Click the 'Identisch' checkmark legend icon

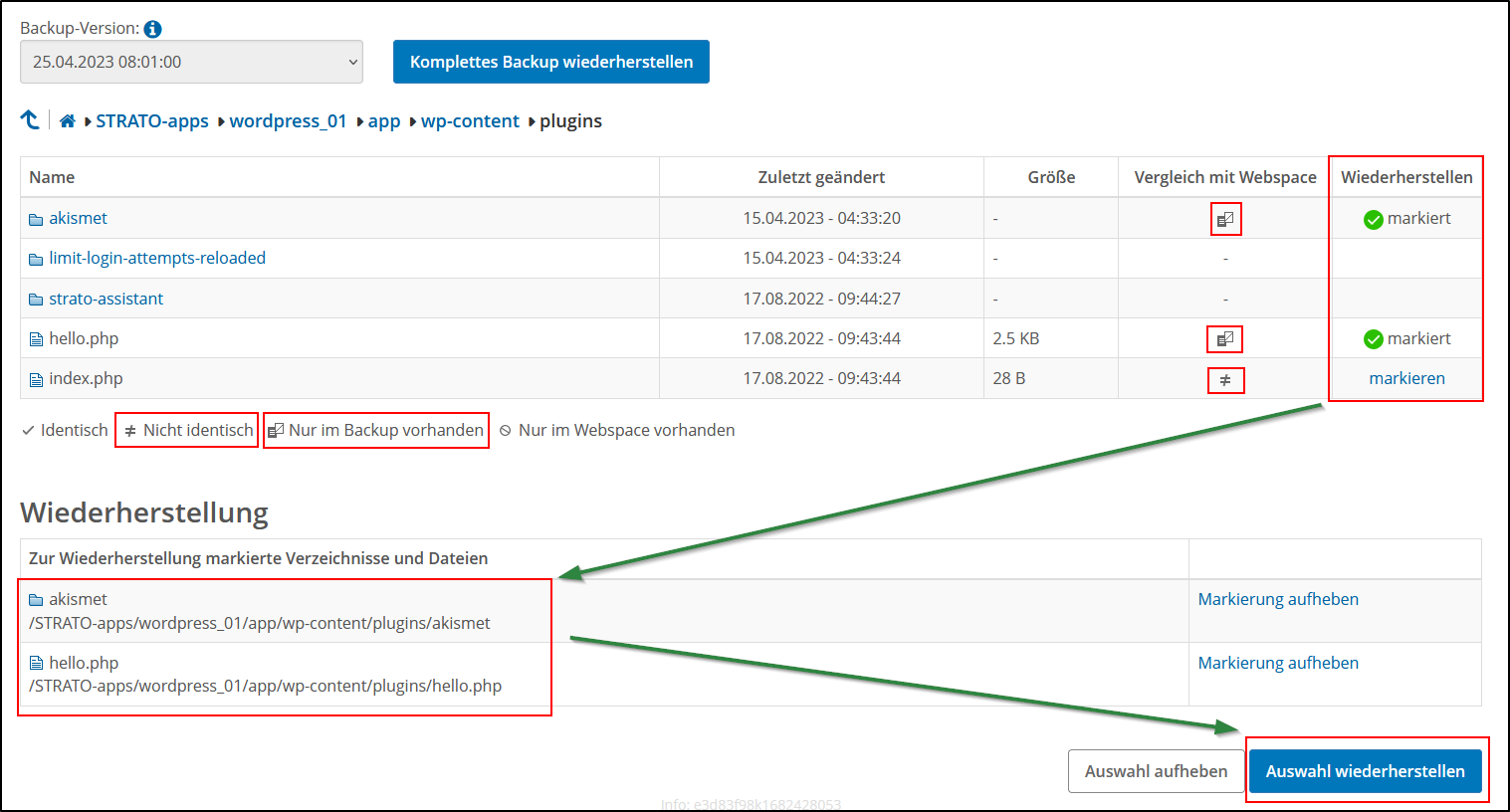28,430
